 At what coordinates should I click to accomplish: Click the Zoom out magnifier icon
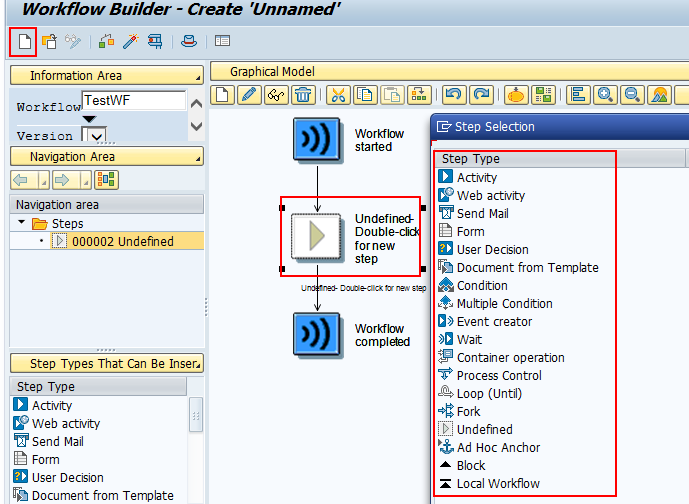(x=632, y=94)
